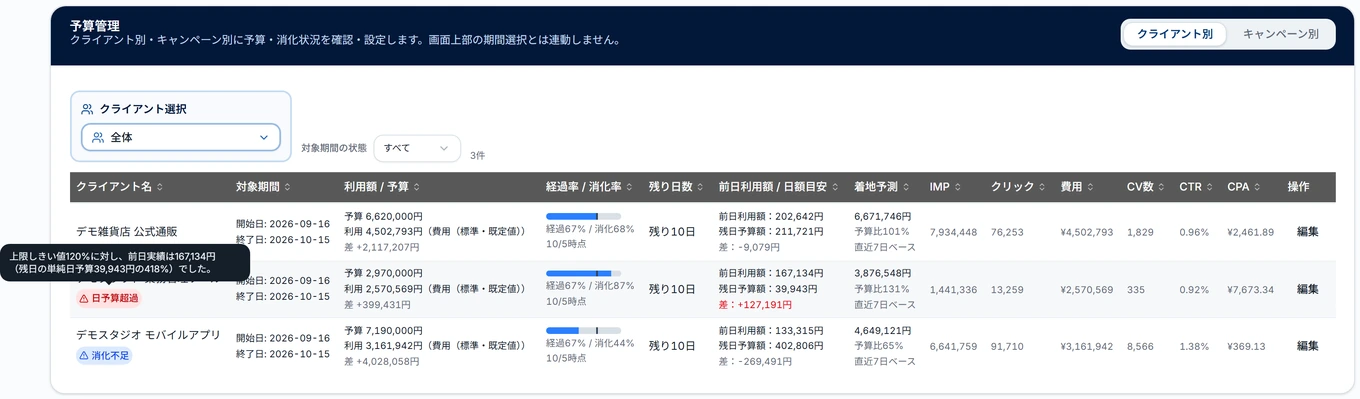
Task: Click click count 13,259
Action: pyautogui.click(x=1007, y=289)
